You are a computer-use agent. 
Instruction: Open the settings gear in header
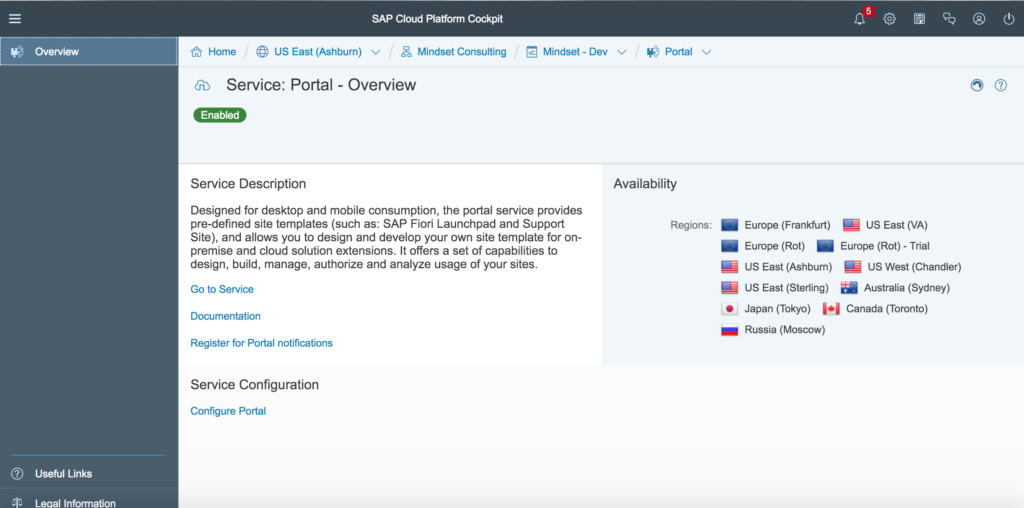(x=889, y=19)
